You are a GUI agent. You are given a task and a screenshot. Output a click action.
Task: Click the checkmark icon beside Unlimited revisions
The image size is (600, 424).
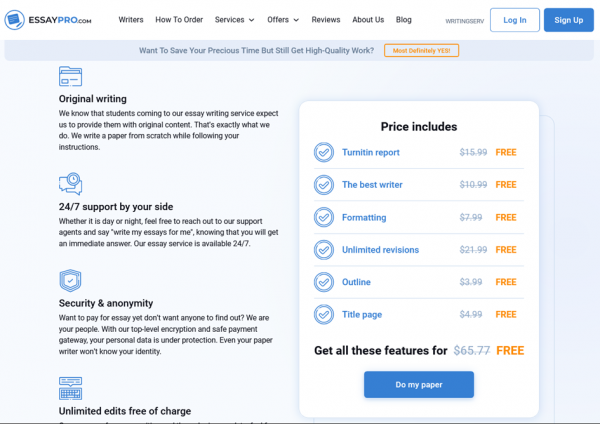(x=324, y=249)
